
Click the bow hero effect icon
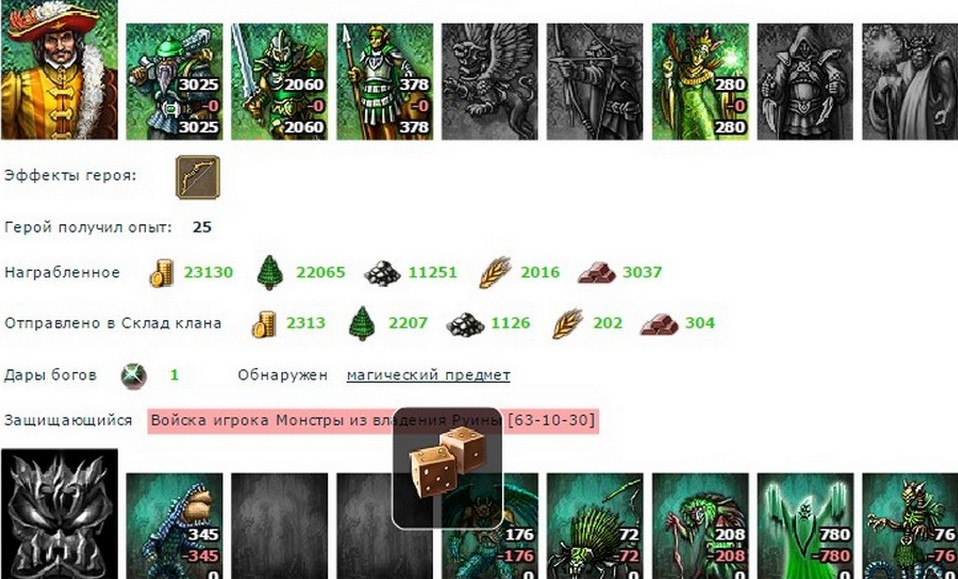pos(198,177)
